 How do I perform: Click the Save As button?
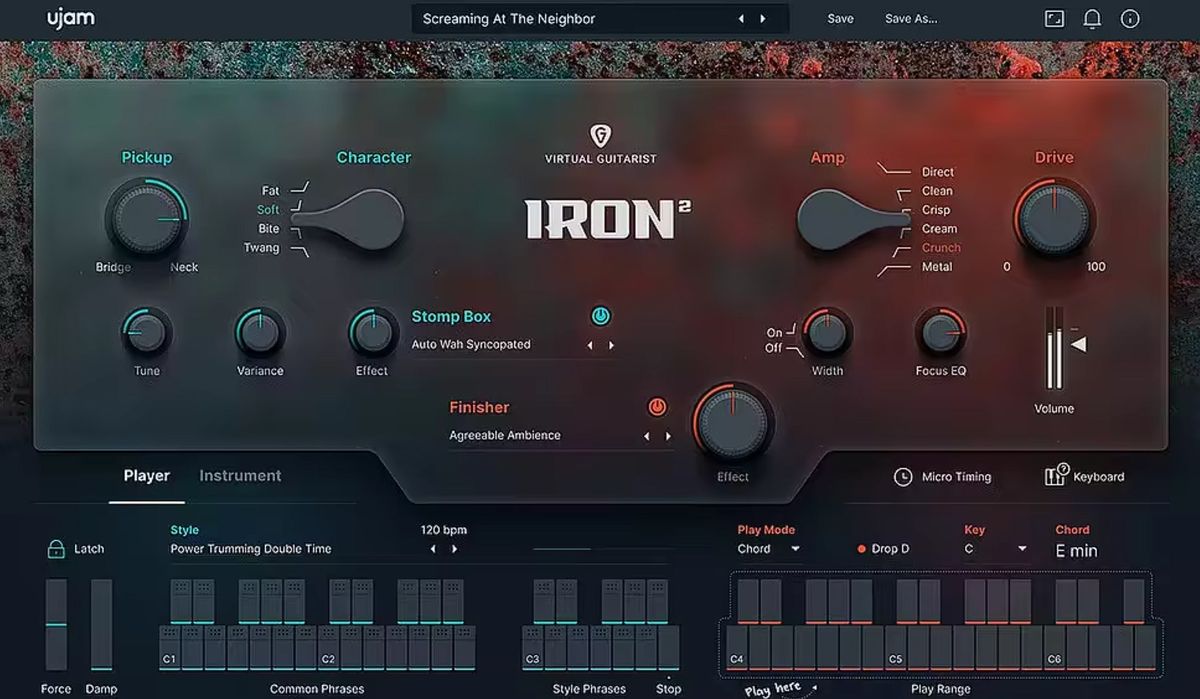pos(911,18)
